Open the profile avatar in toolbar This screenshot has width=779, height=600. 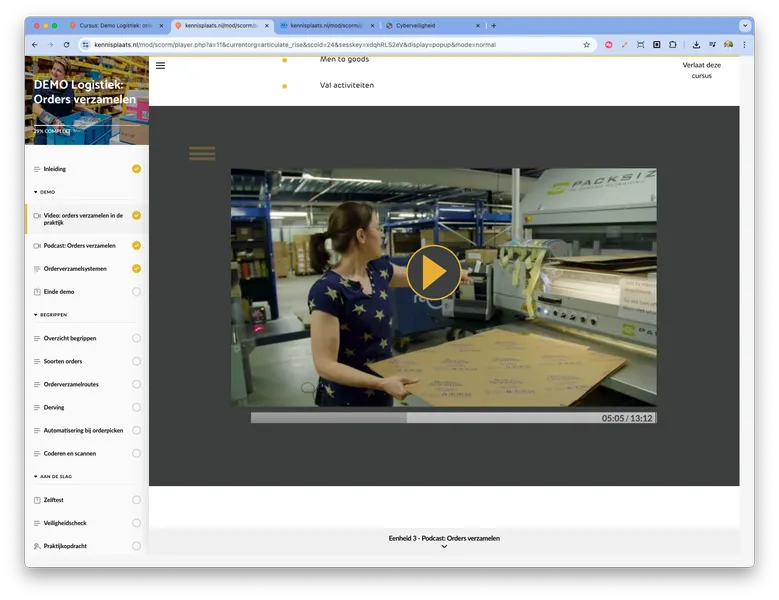tap(728, 45)
